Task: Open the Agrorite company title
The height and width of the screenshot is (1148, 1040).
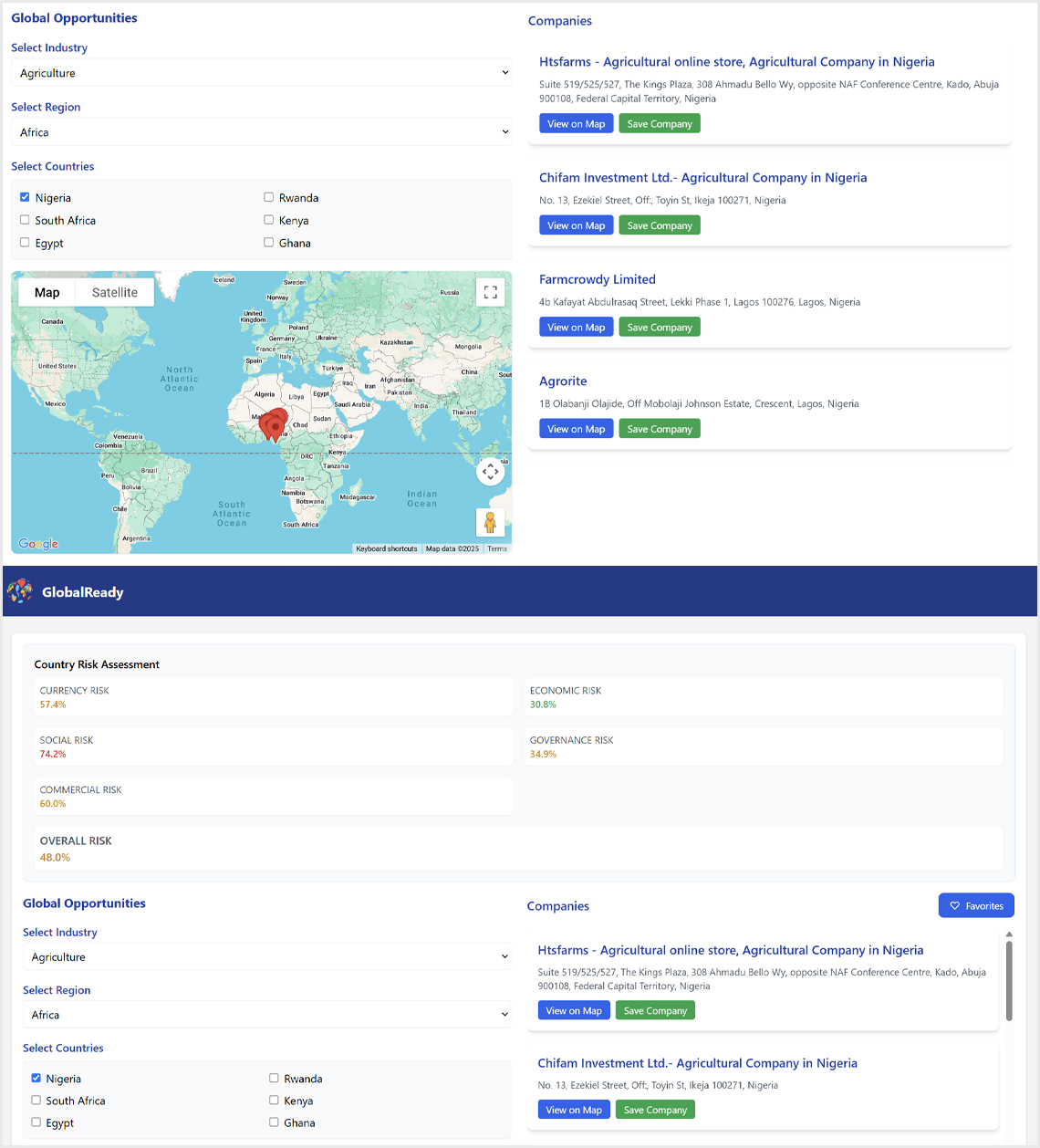Action: point(563,381)
